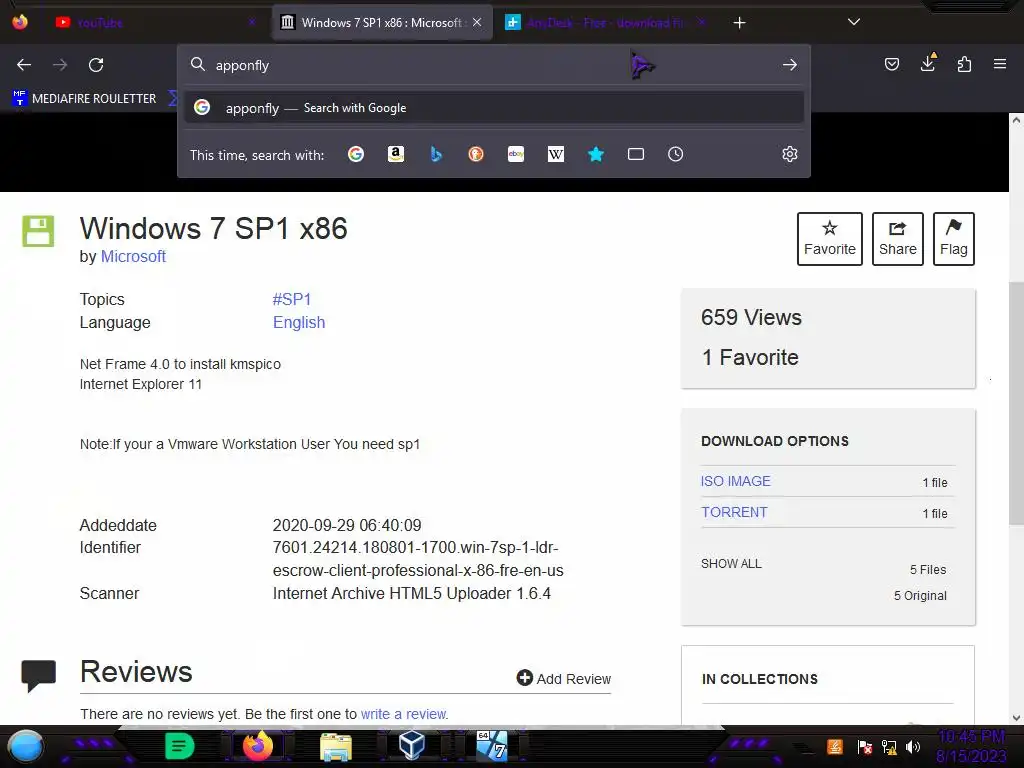
Task: Search this time with DuckDuckGo
Action: pos(476,154)
